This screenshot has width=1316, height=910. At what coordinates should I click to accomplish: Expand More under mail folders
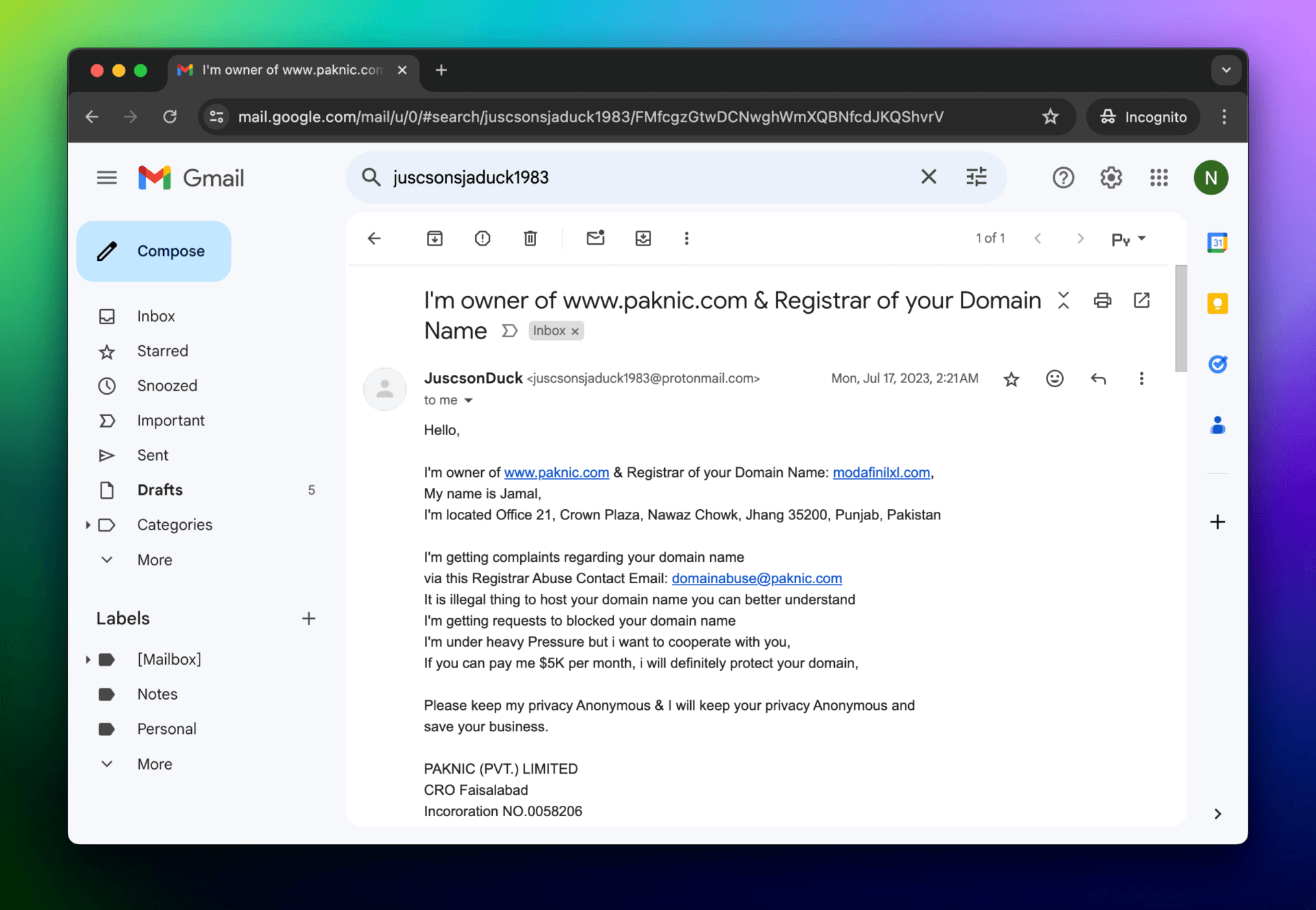coord(154,560)
